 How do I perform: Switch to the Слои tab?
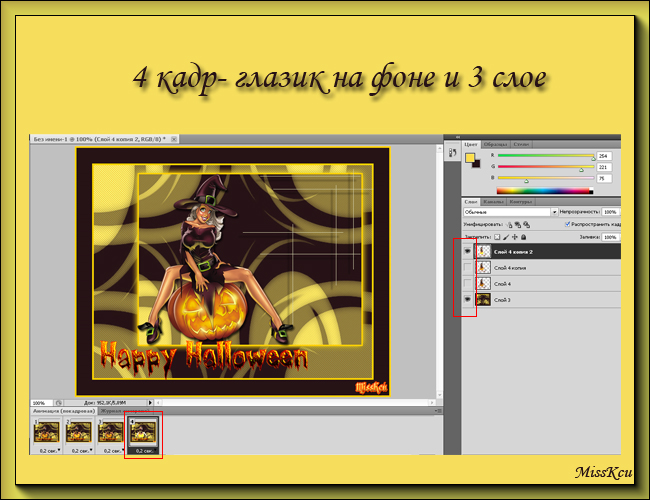471,202
